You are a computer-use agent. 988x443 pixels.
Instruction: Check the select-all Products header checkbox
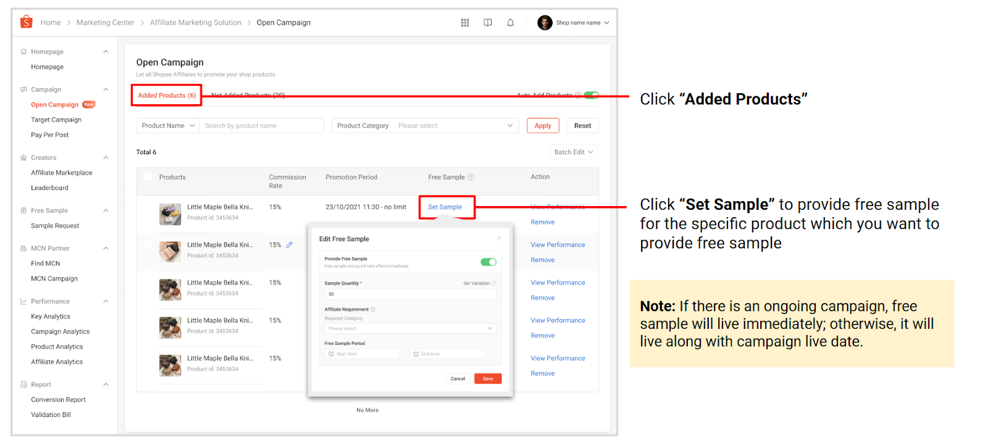147,177
